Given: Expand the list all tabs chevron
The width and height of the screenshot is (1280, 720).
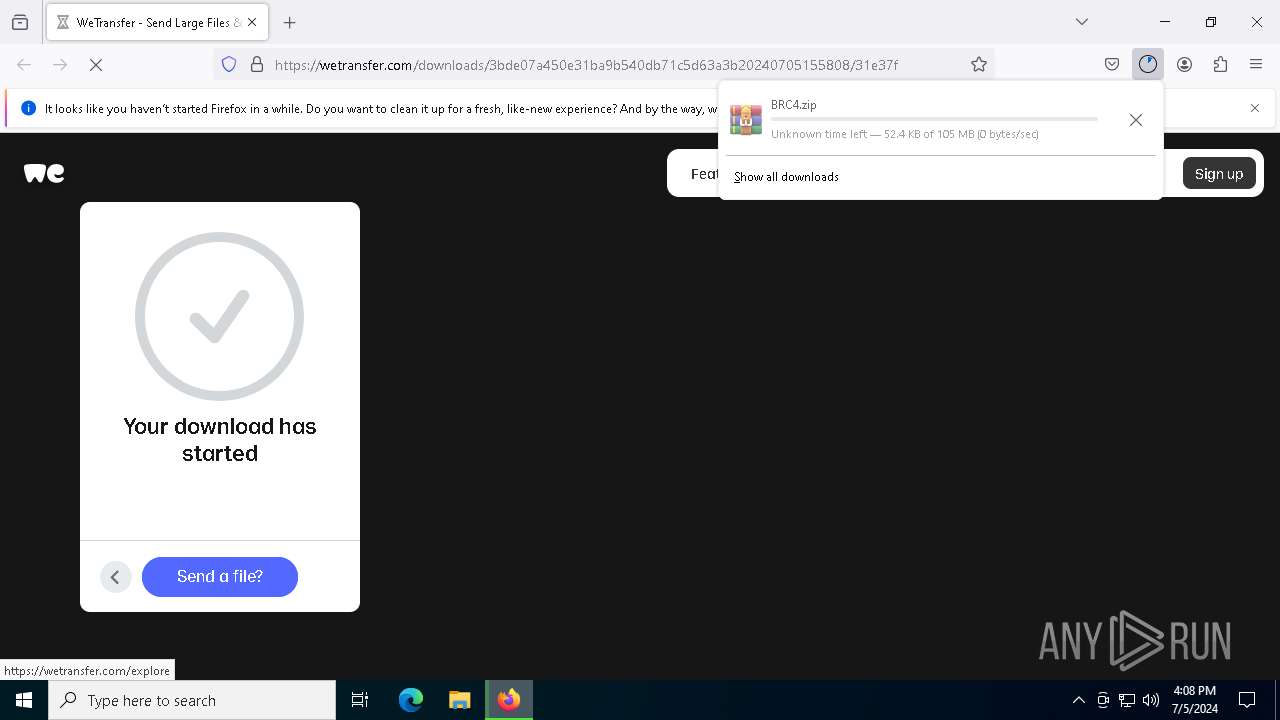Looking at the screenshot, I should (x=1082, y=22).
